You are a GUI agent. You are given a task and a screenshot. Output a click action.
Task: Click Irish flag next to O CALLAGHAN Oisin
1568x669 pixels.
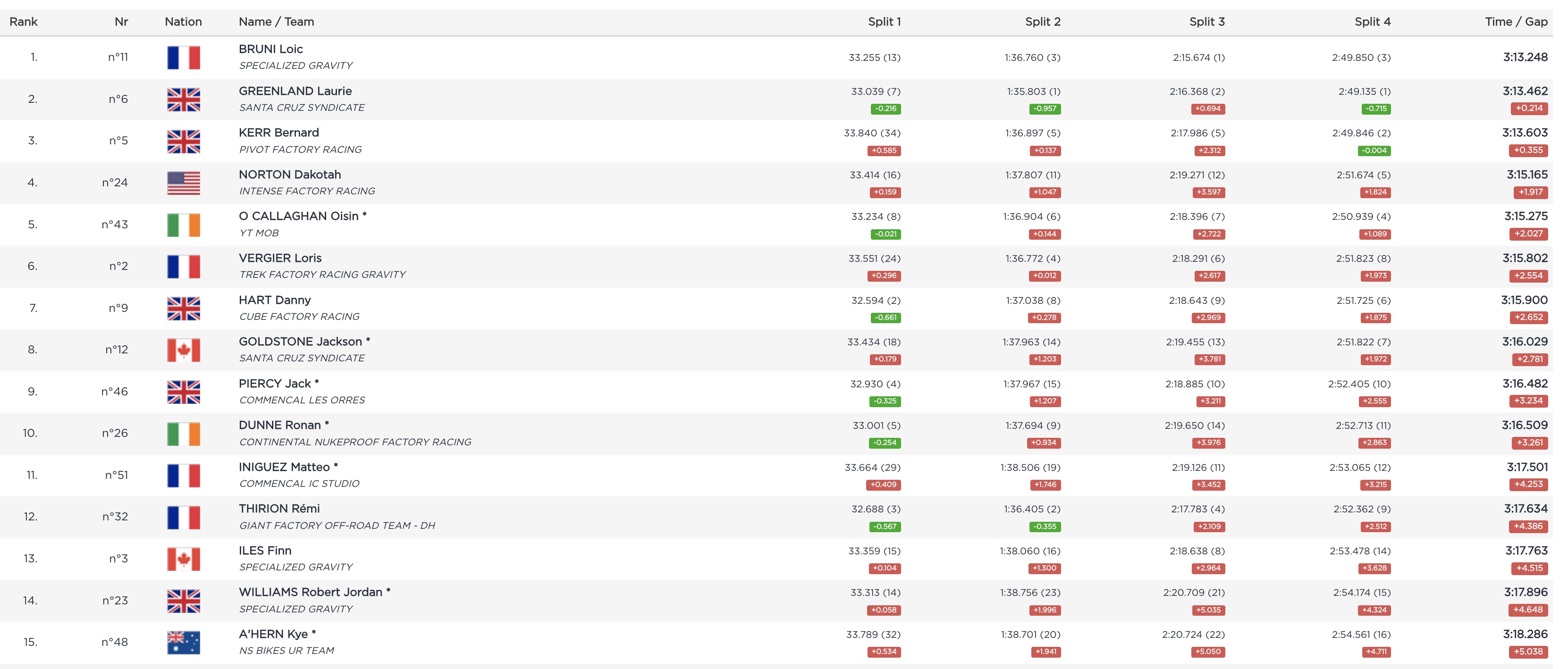click(x=183, y=225)
